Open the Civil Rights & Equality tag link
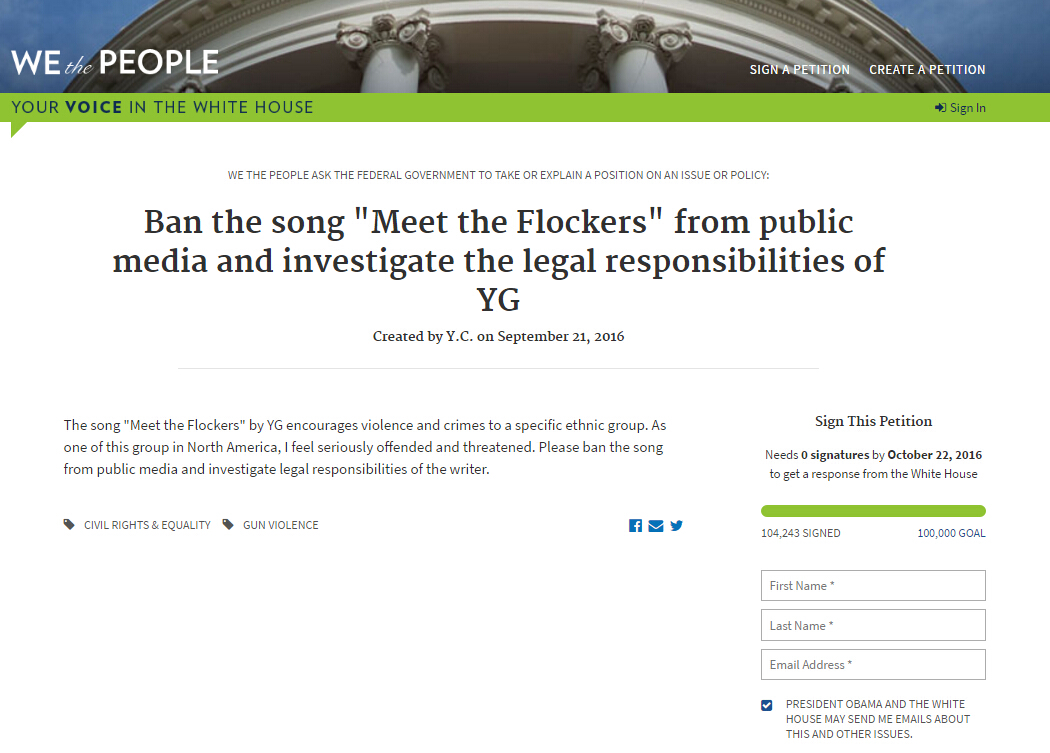The height and width of the screenshot is (753, 1050). point(147,525)
